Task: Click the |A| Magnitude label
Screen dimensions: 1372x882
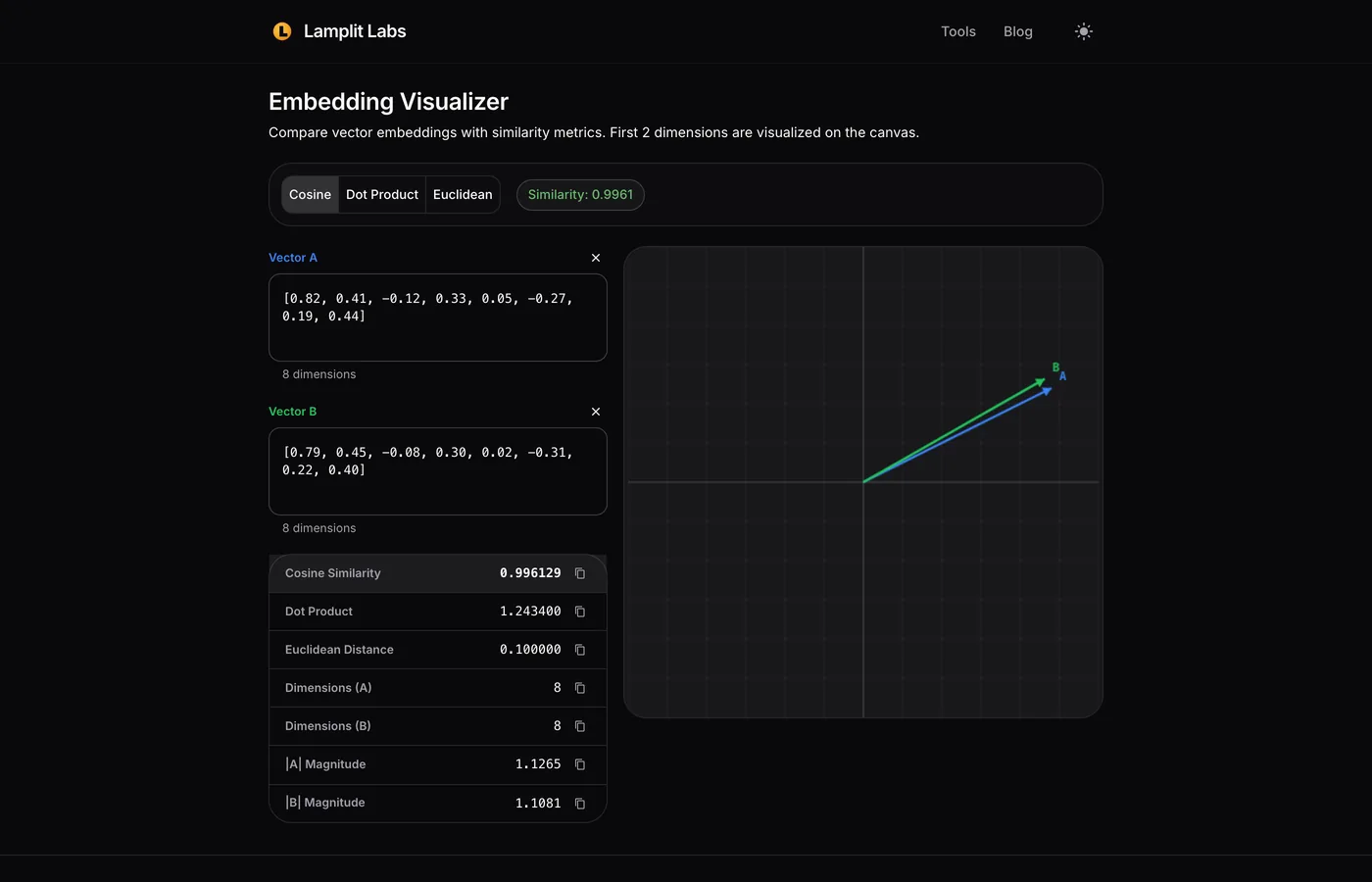Action: tap(325, 764)
